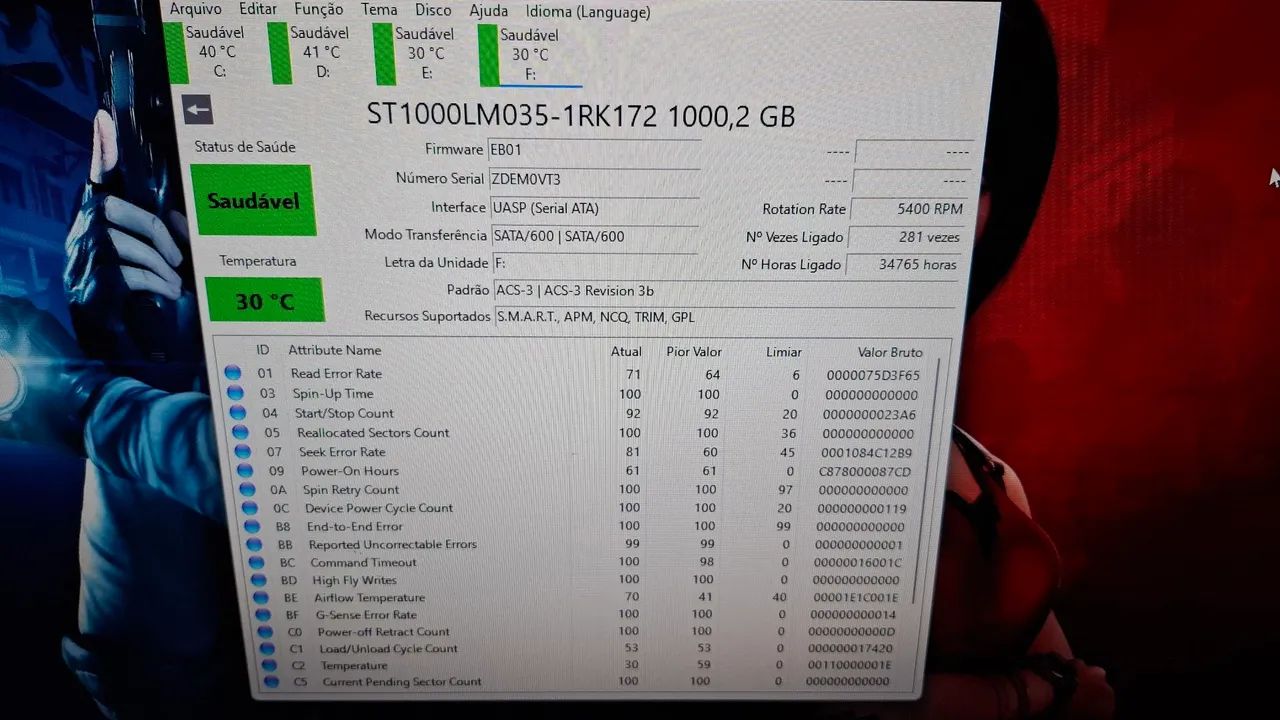Click the status icon for Power-off Retract Count
This screenshot has height=720, width=1280.
pos(265,631)
